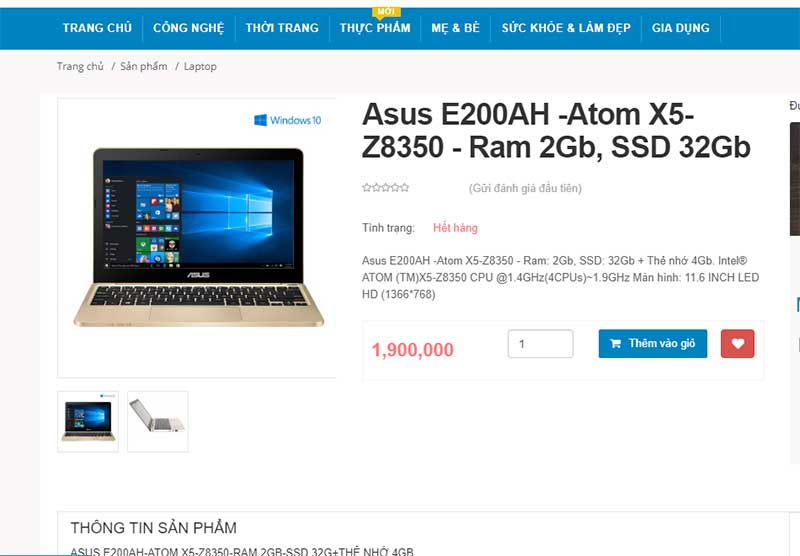The width and height of the screenshot is (800, 556).
Task: Open the TRANG CHỦ menu item
Action: click(x=97, y=28)
